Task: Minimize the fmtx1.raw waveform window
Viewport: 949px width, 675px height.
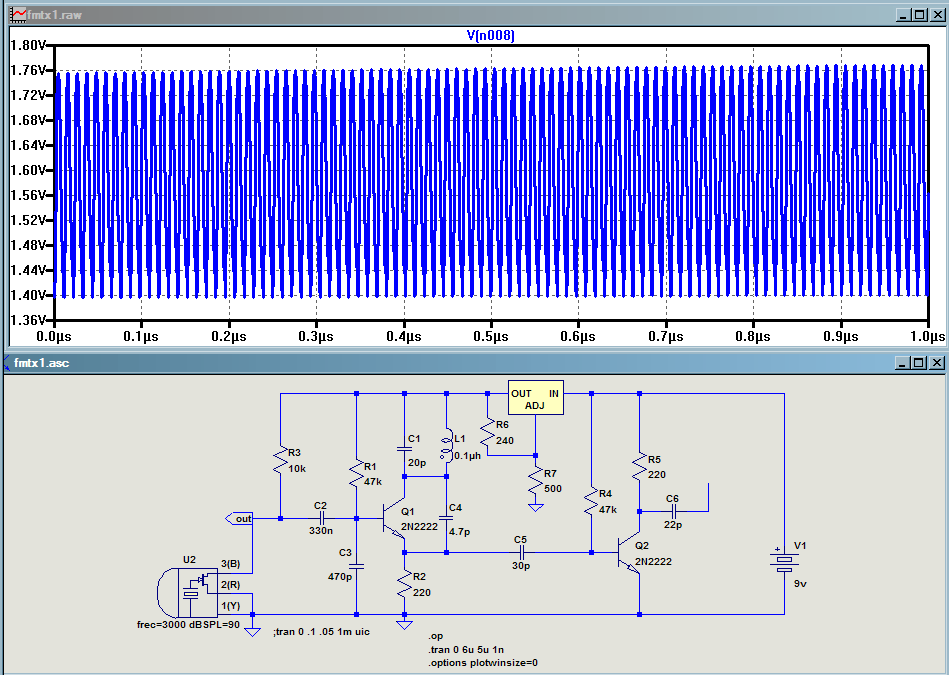Action: (904, 15)
